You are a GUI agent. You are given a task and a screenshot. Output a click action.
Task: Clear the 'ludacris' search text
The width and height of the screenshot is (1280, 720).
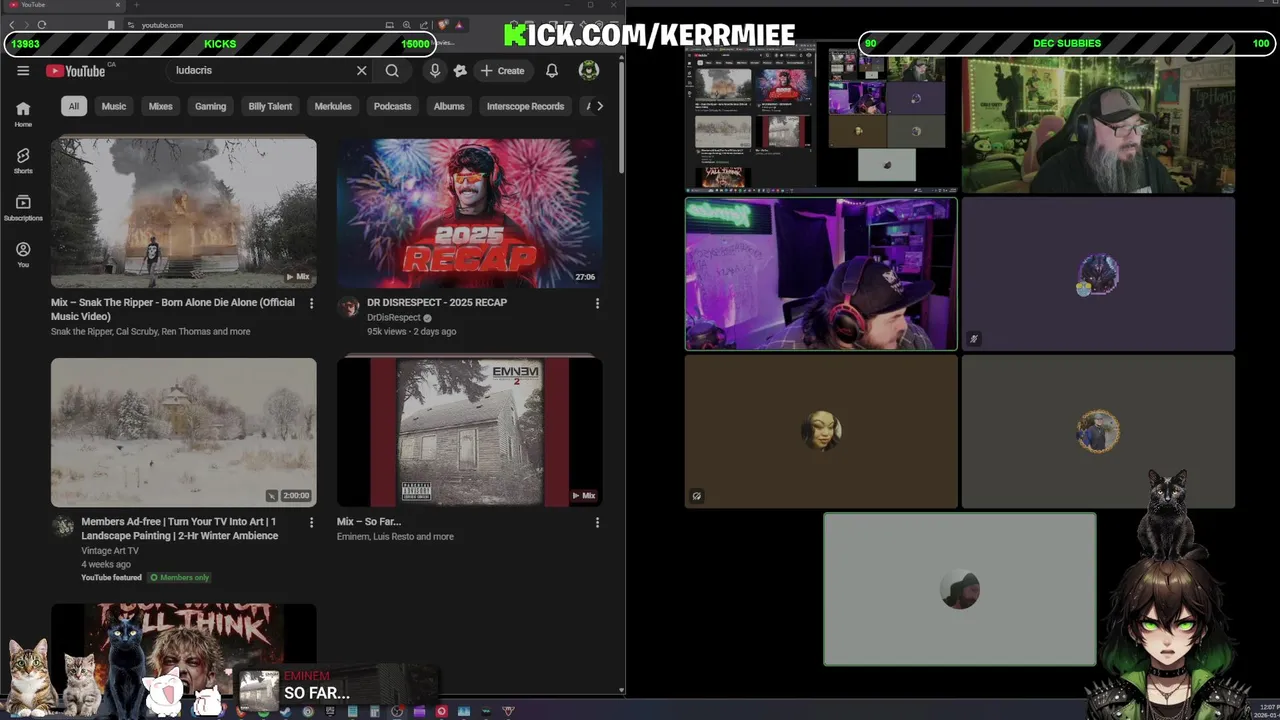point(361,71)
